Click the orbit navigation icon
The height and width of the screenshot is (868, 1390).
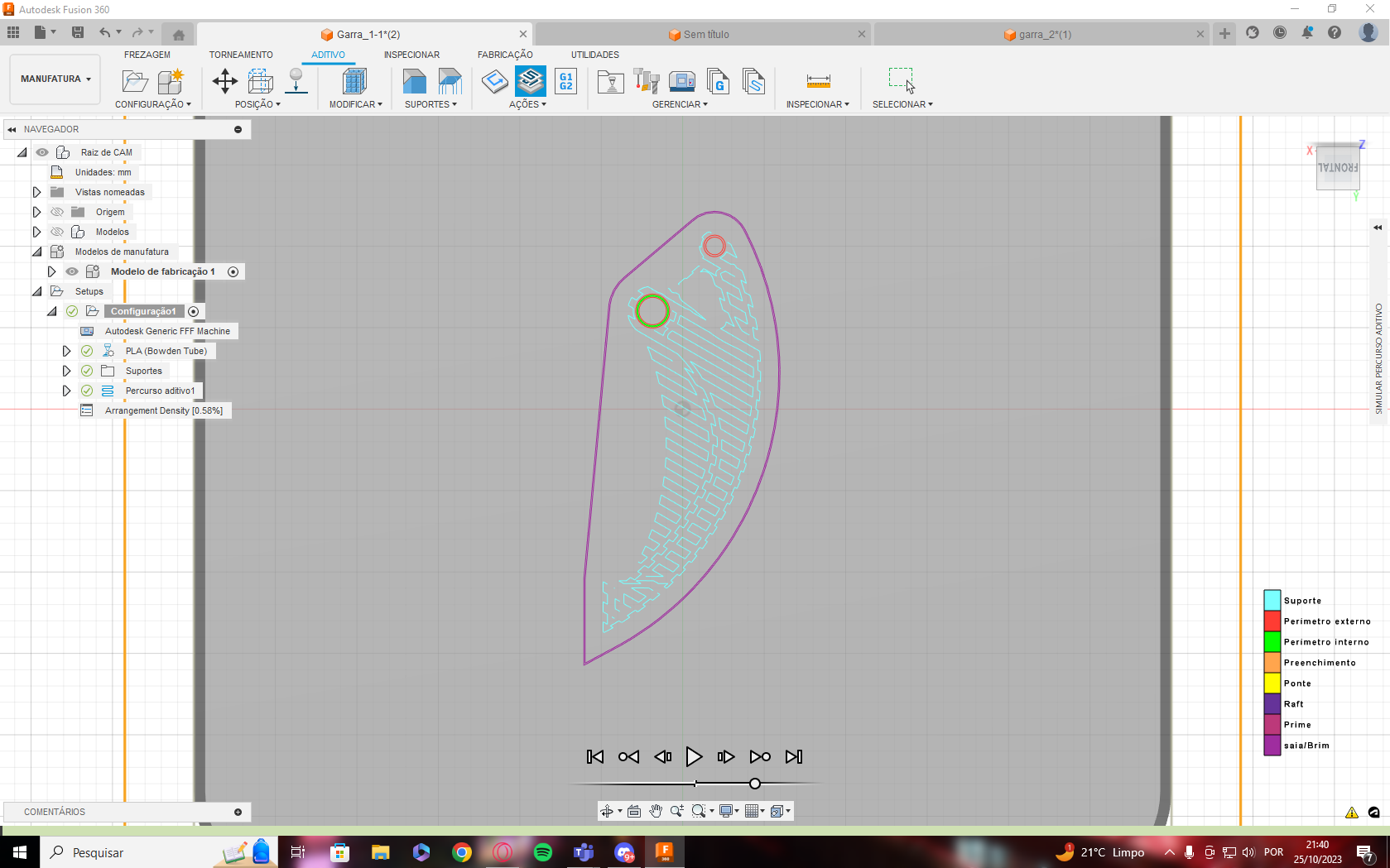pyautogui.click(x=607, y=811)
